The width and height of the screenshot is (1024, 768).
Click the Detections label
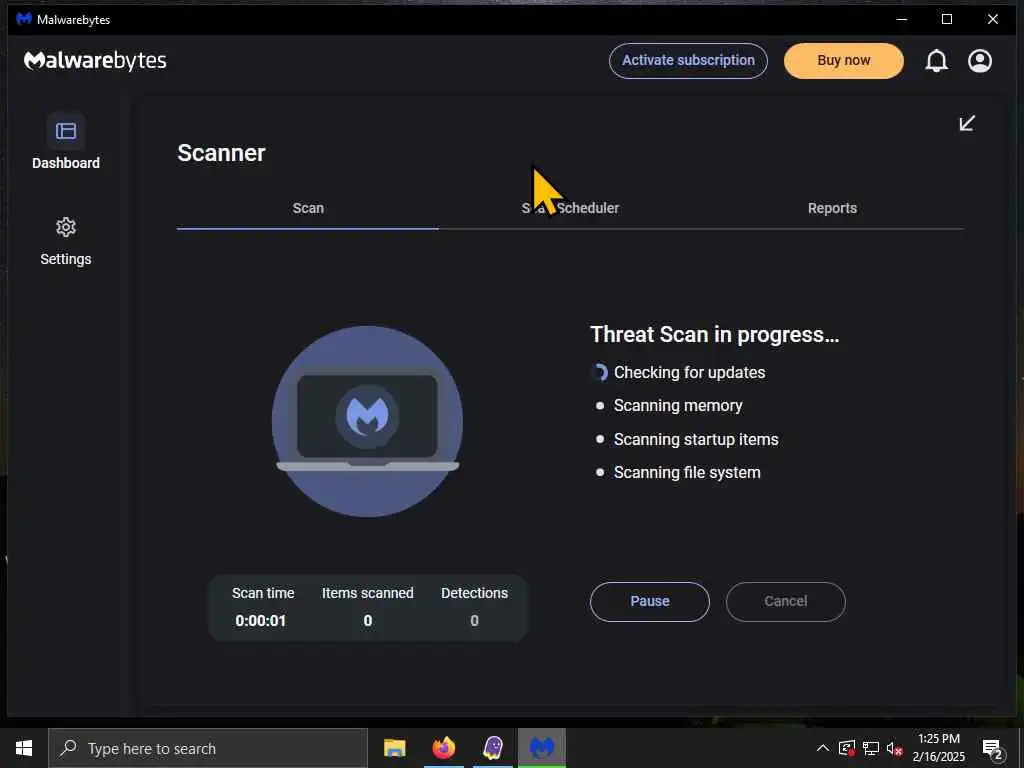pos(474,593)
